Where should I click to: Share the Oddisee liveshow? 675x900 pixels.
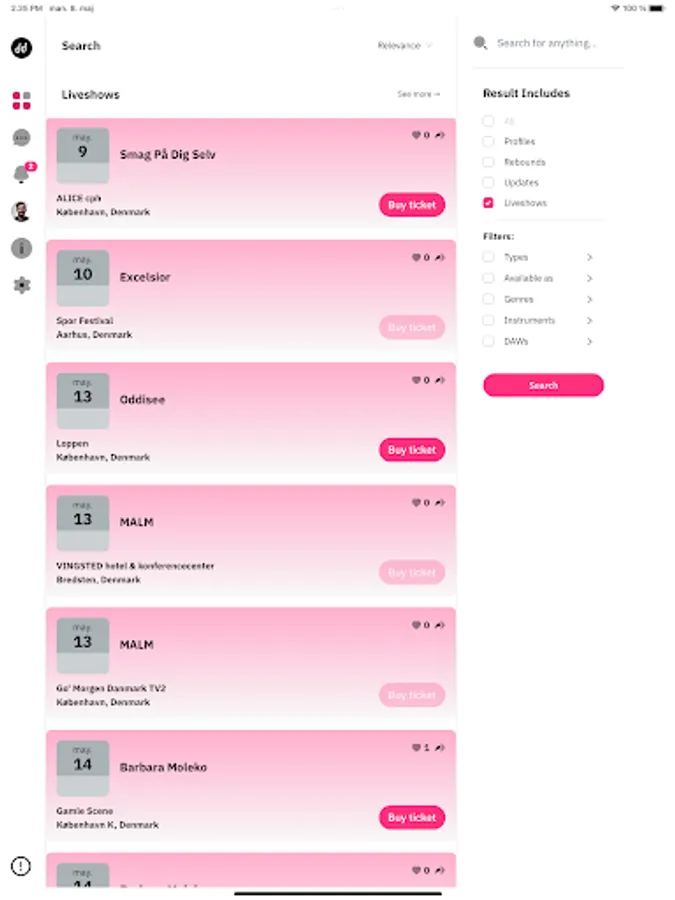point(440,380)
